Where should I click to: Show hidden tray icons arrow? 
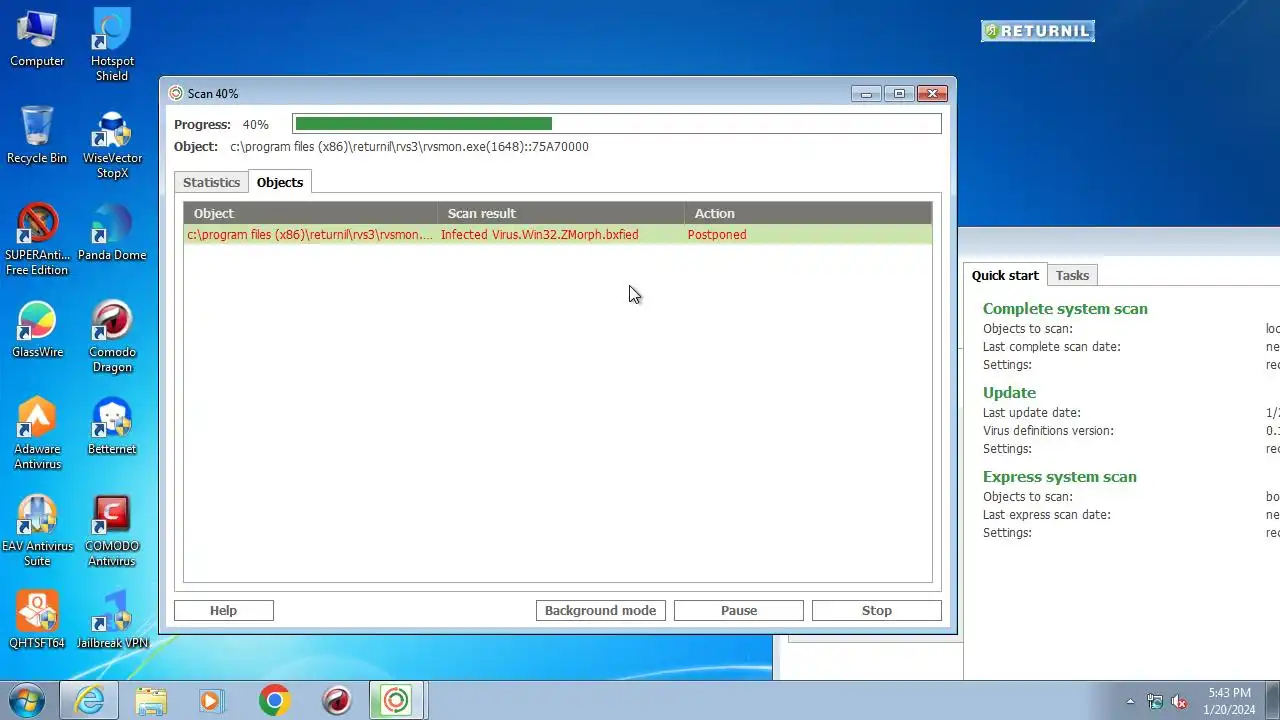point(1131,701)
